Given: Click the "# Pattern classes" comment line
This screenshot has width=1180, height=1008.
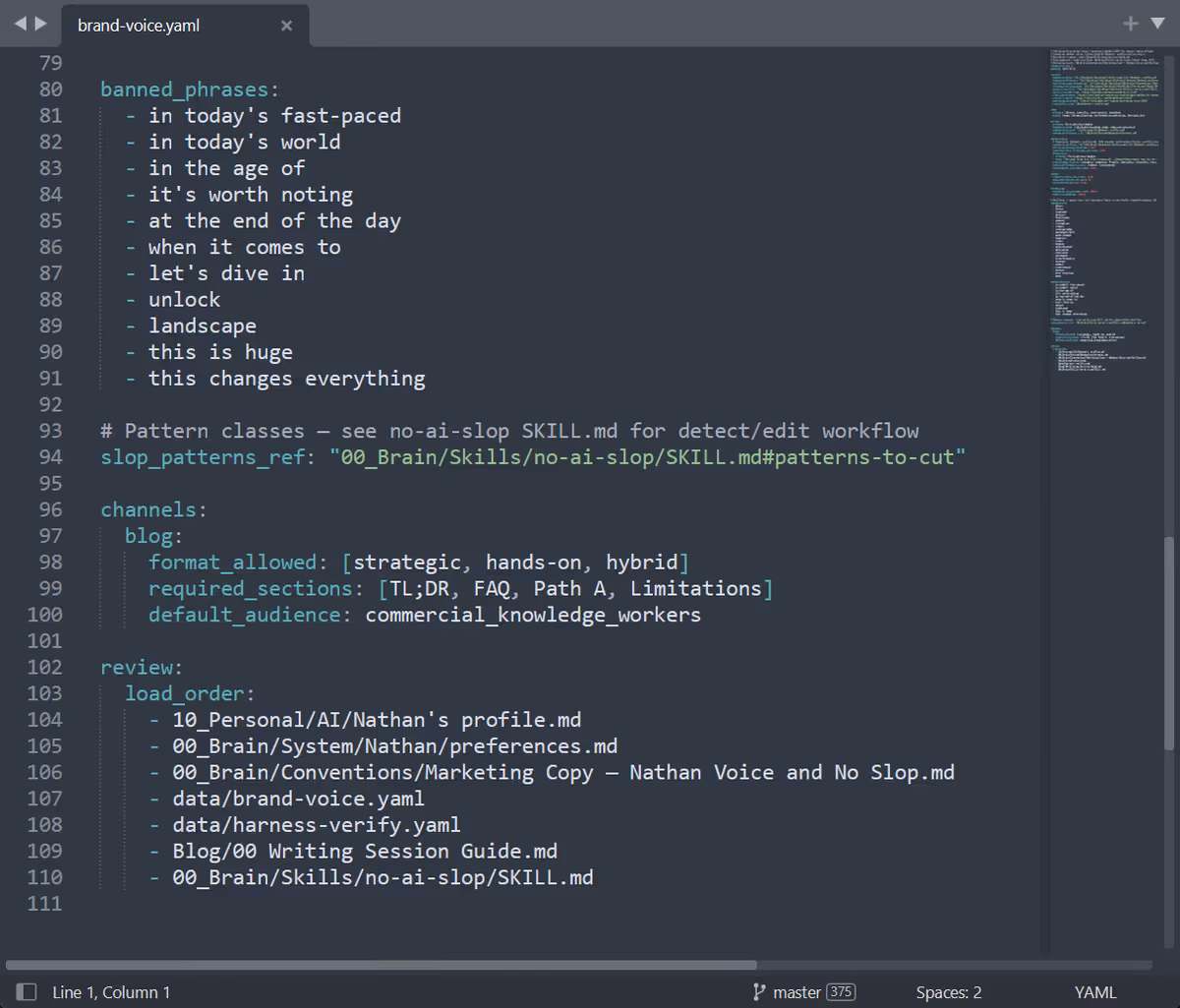Looking at the screenshot, I should [509, 431].
